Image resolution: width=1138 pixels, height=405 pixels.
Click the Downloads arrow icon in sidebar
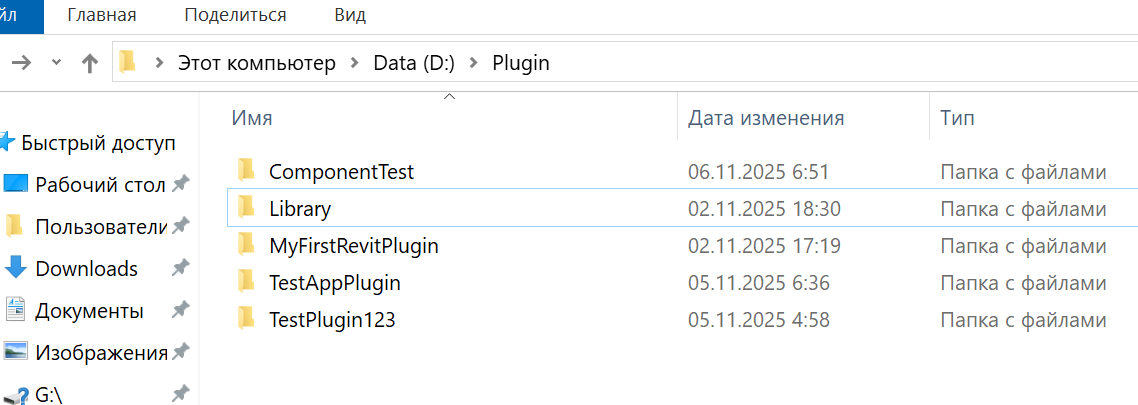(15, 268)
